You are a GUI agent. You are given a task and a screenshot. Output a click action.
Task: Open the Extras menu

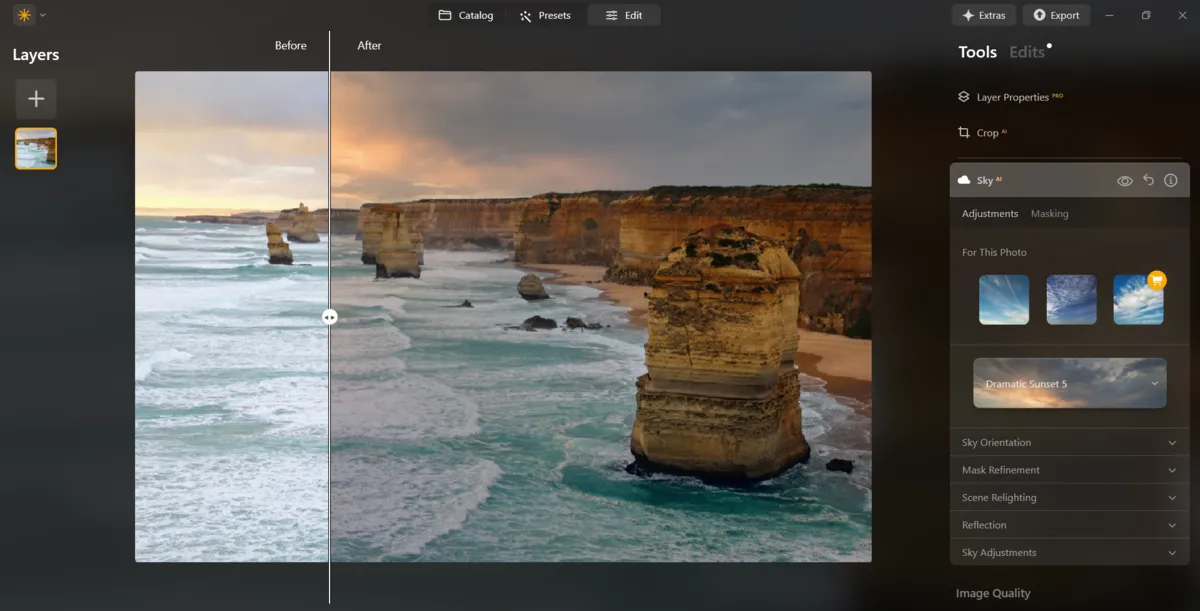pyautogui.click(x=983, y=15)
